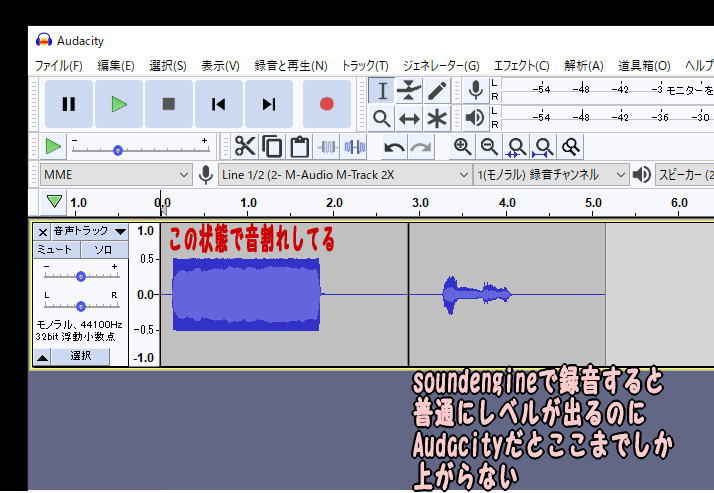Click the 1.0 vertical scale label
Screen dimensions: 714x493
(145, 231)
